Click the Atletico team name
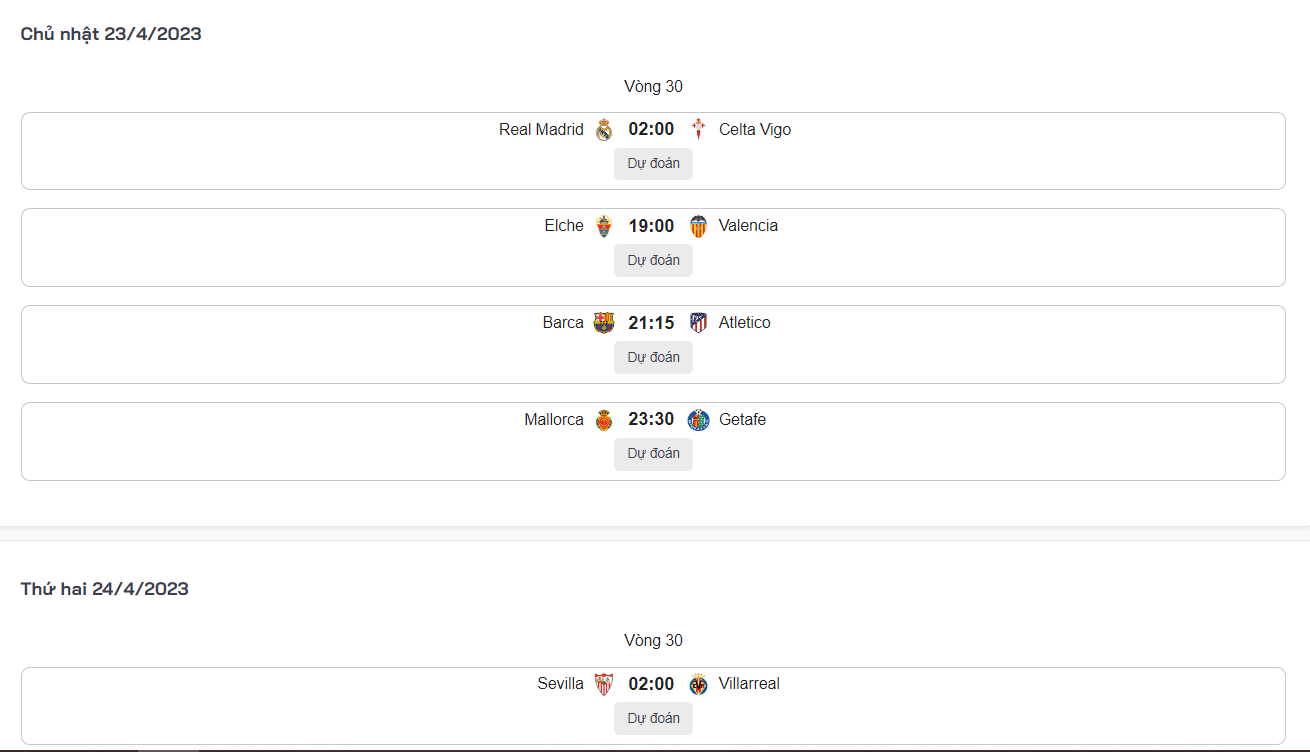1310x752 pixels. (744, 323)
